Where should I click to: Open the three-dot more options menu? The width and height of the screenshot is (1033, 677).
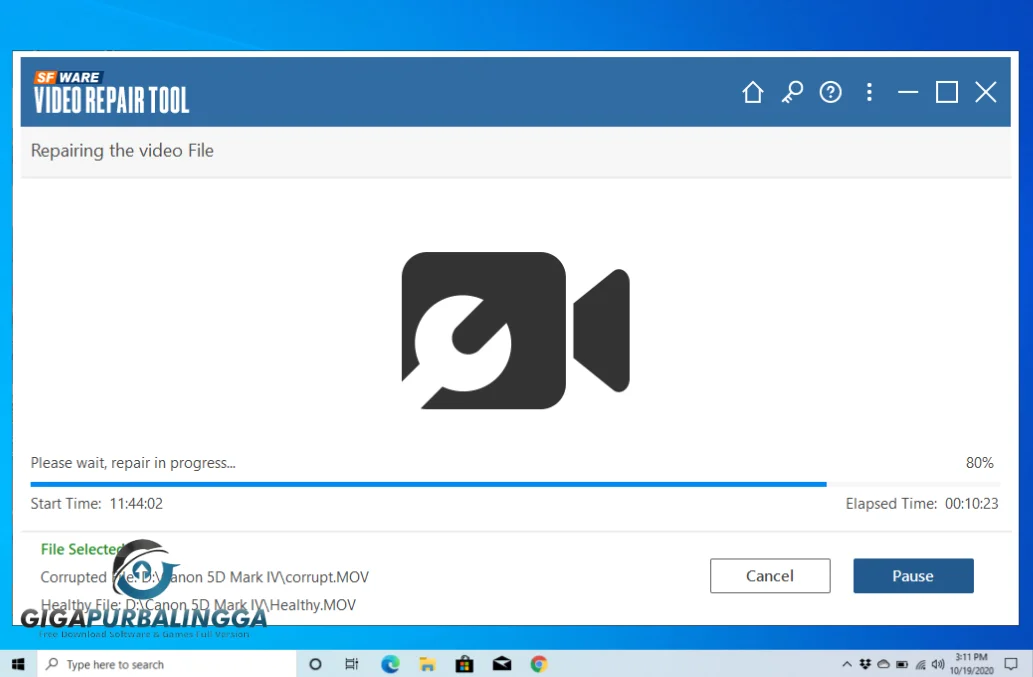click(x=870, y=92)
